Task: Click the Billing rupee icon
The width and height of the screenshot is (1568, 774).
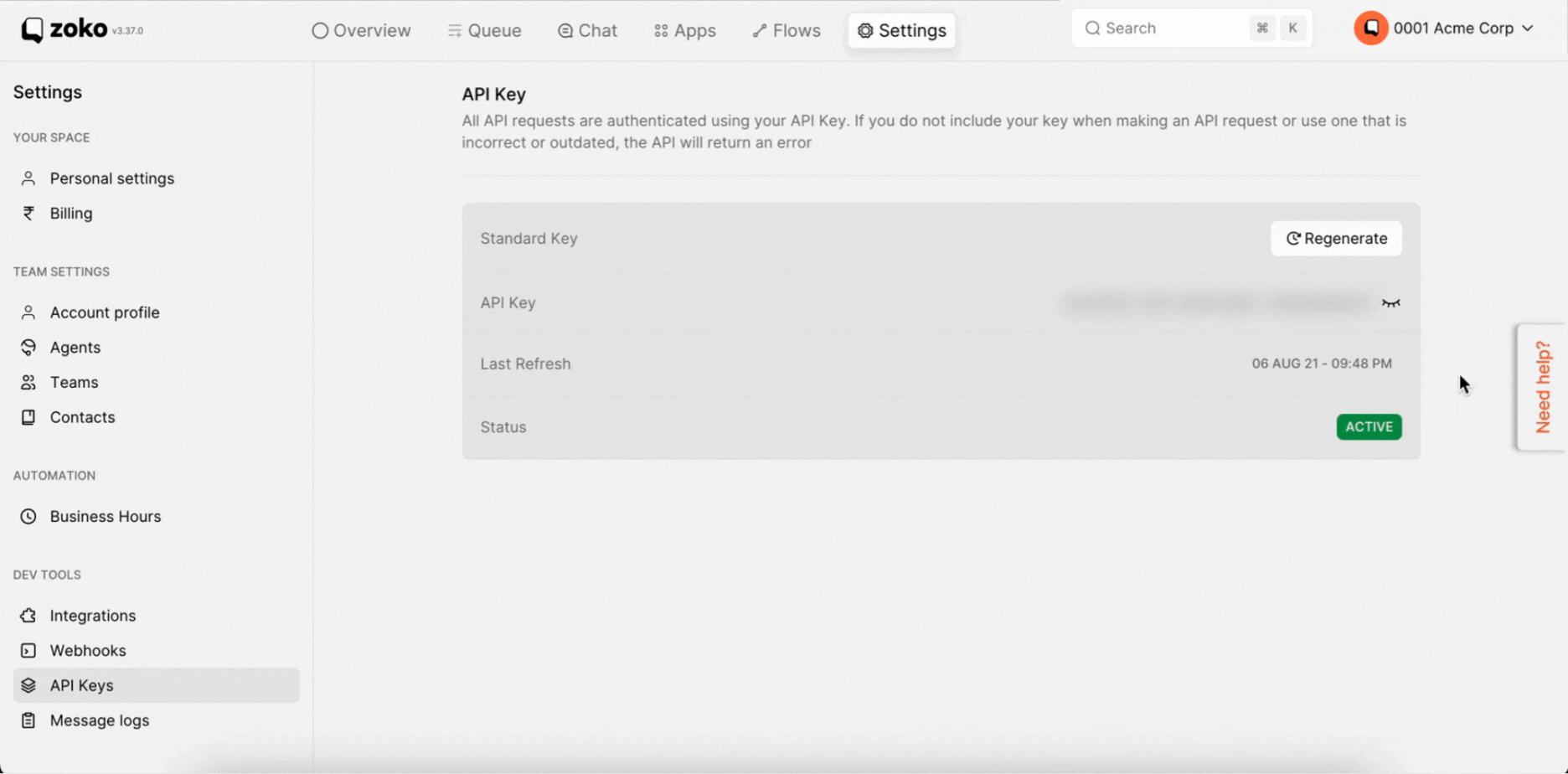Action: pyautogui.click(x=28, y=214)
